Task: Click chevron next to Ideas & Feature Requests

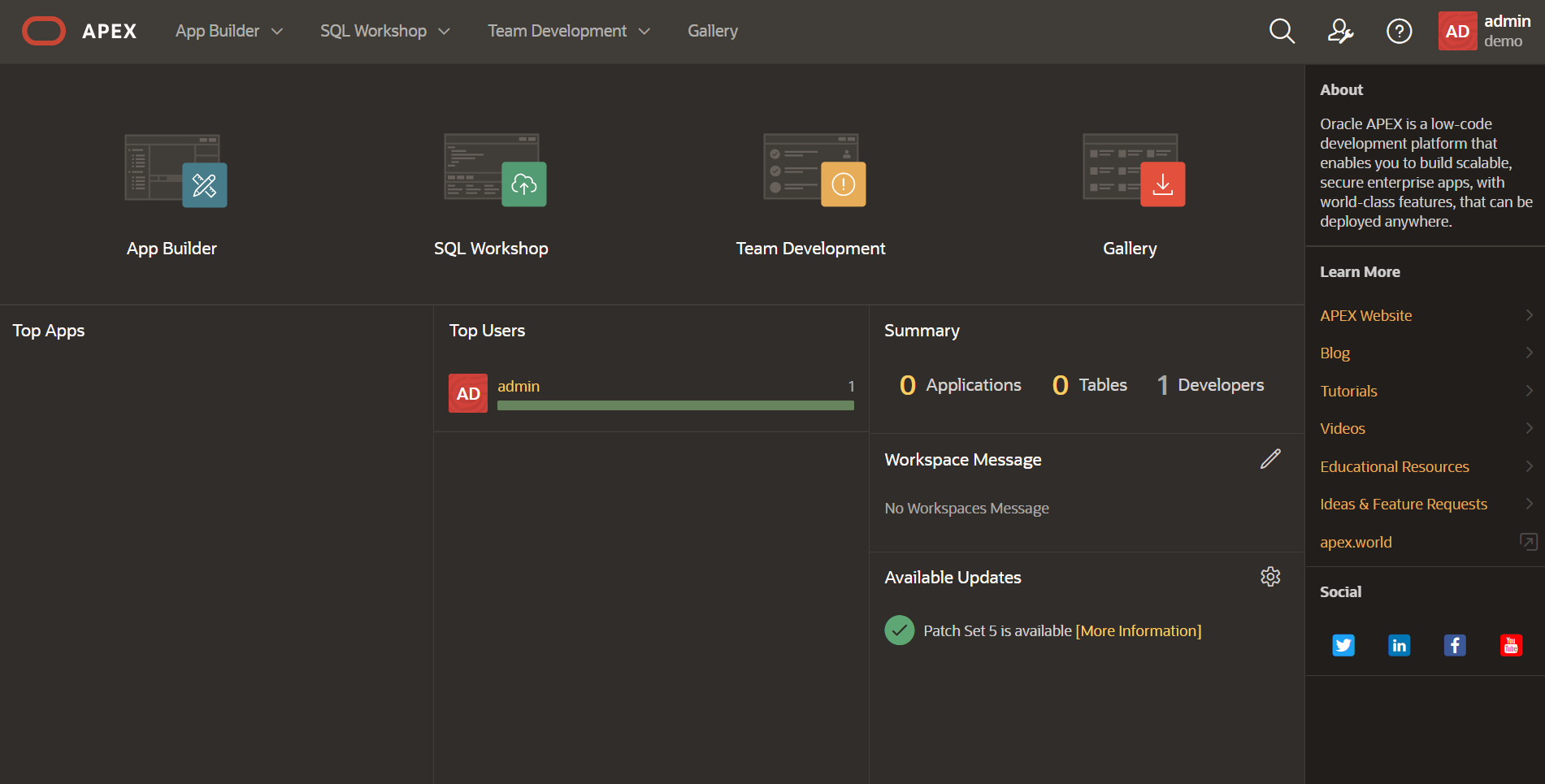Action: (1529, 504)
